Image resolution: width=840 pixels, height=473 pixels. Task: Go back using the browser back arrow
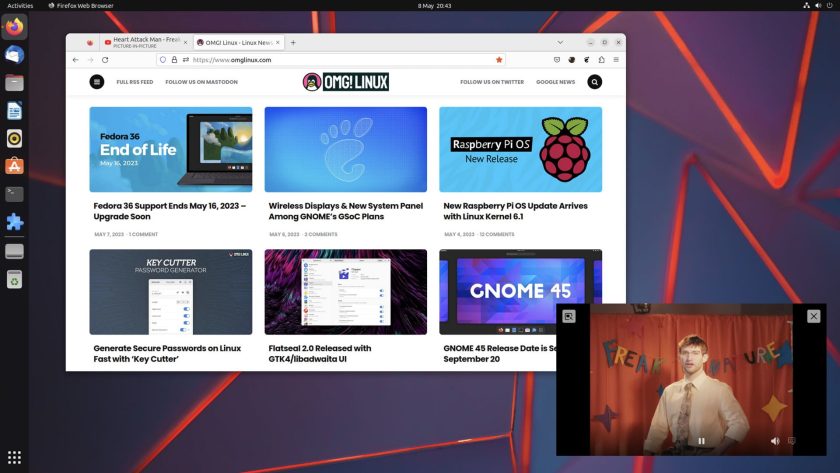(76, 60)
